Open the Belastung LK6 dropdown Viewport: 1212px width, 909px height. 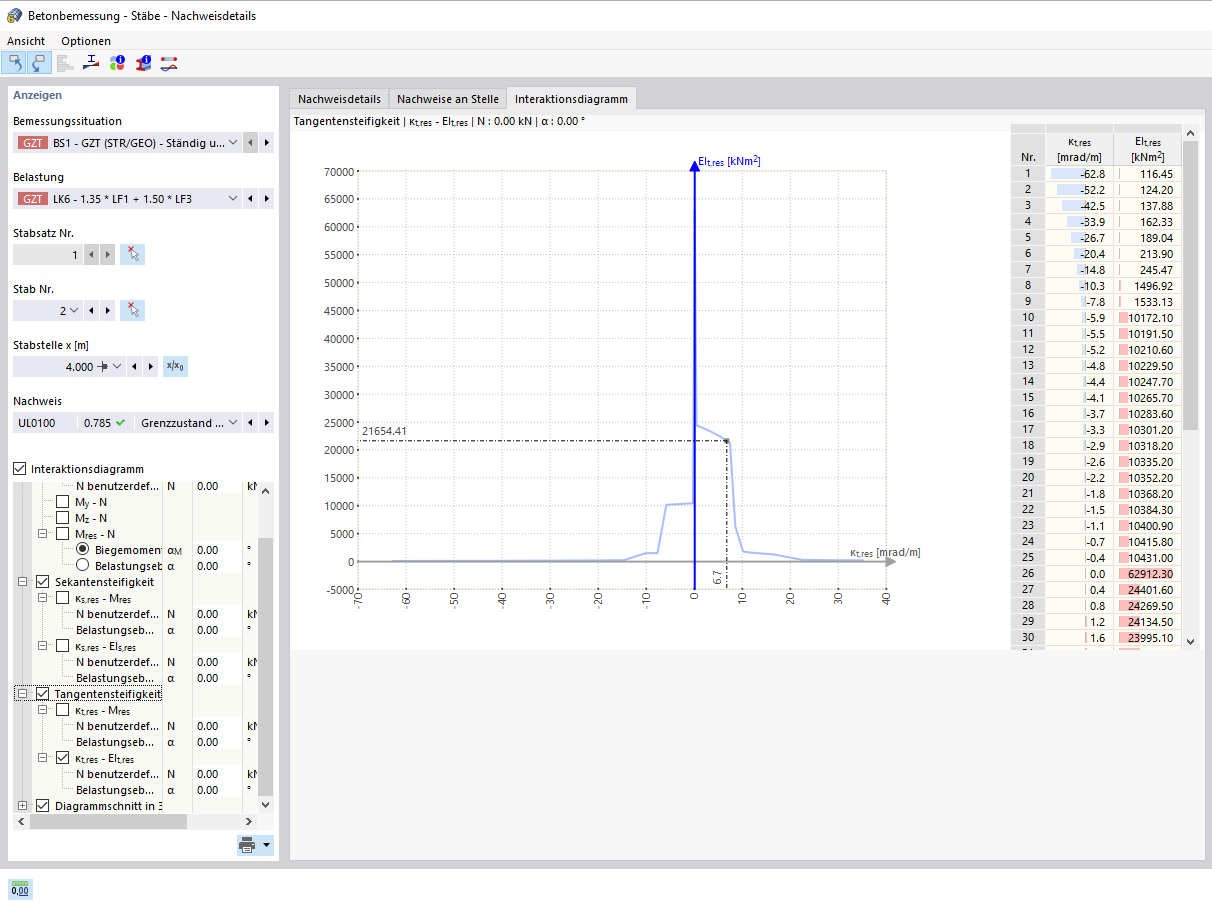233,199
